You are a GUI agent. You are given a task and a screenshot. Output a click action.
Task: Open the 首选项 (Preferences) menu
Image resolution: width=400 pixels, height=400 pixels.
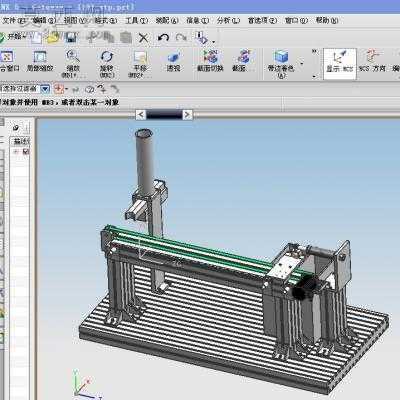(262, 21)
